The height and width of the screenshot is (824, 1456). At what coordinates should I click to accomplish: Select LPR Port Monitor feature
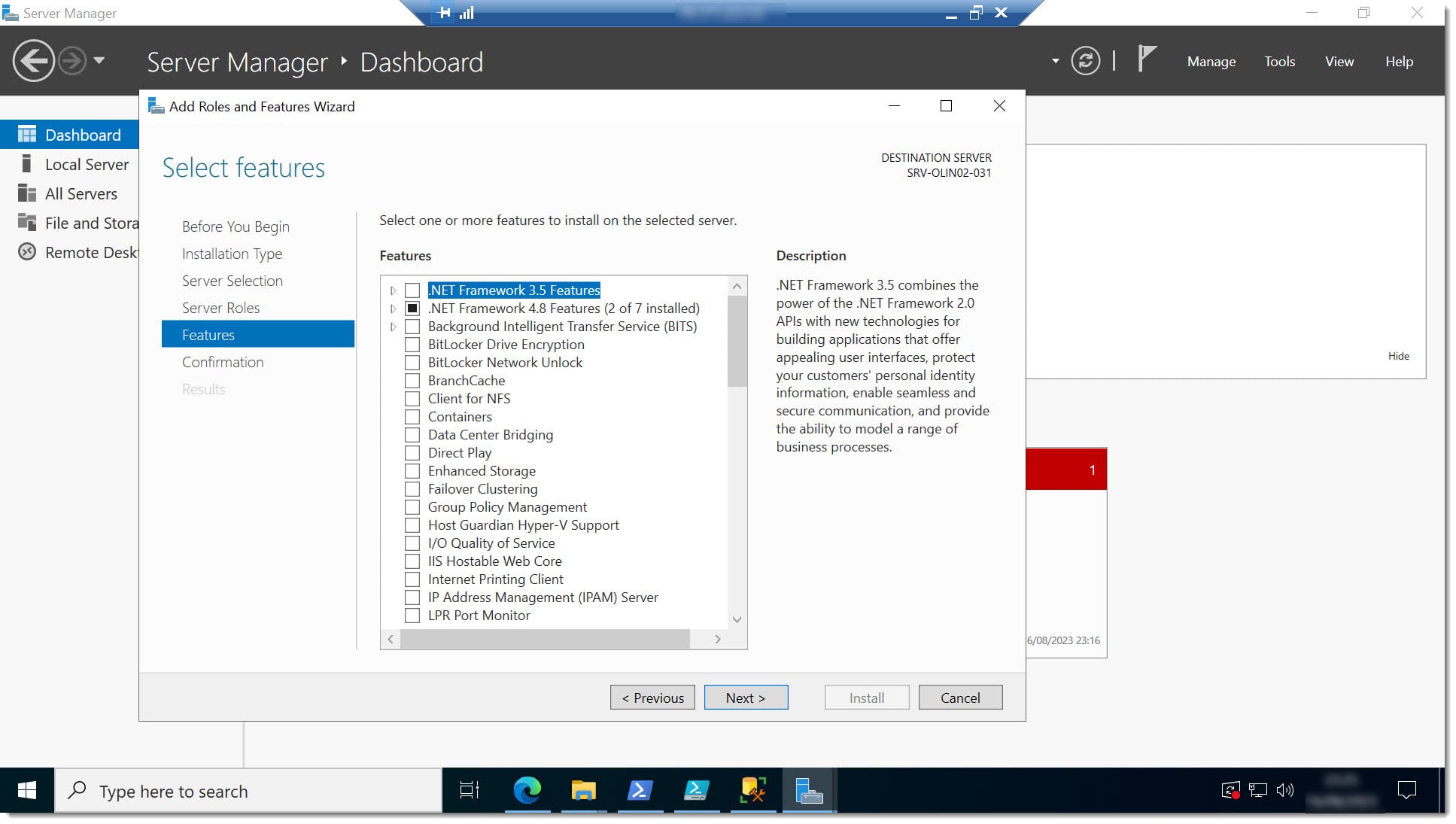479,616
